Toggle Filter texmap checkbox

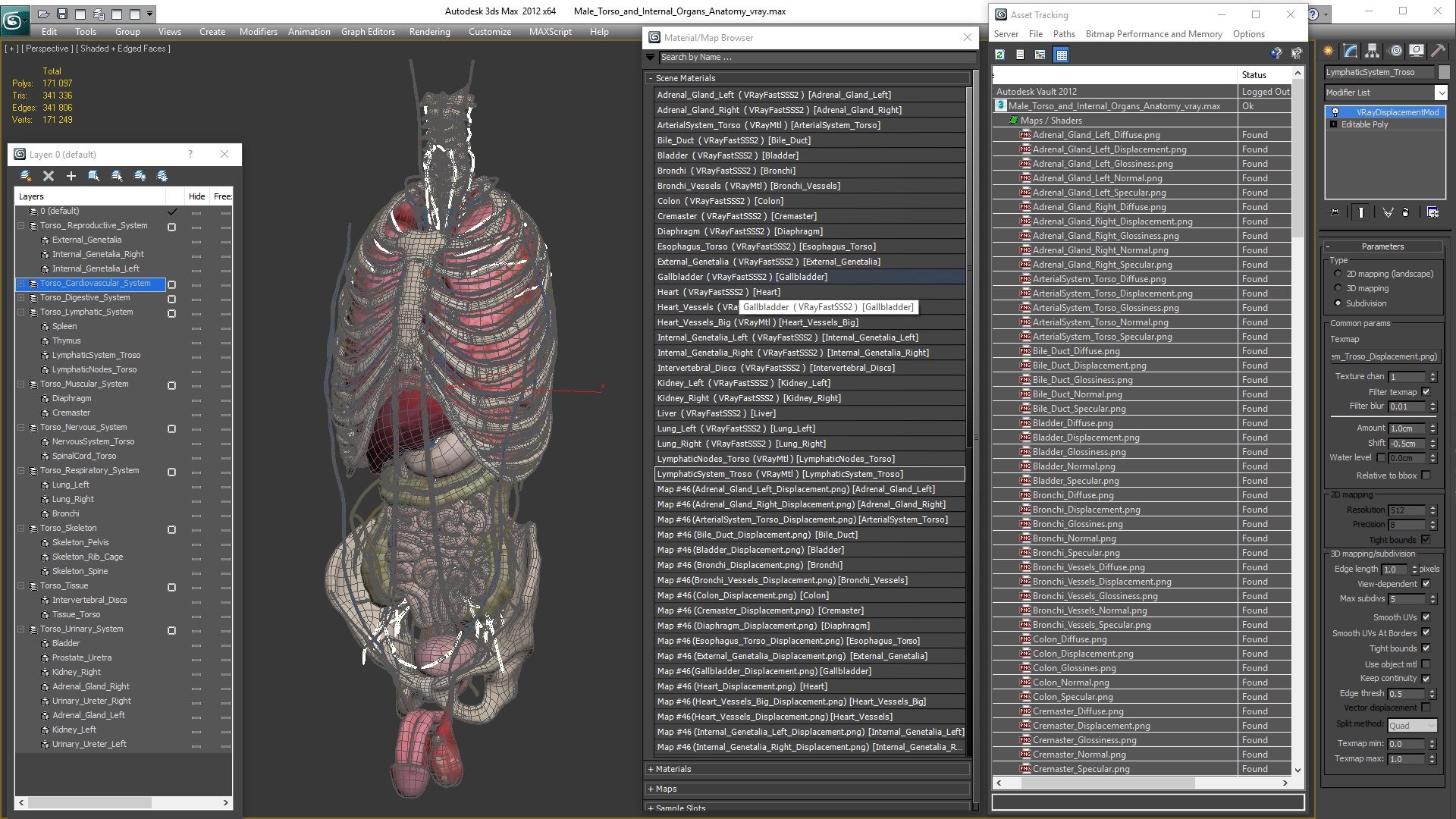(x=1426, y=392)
